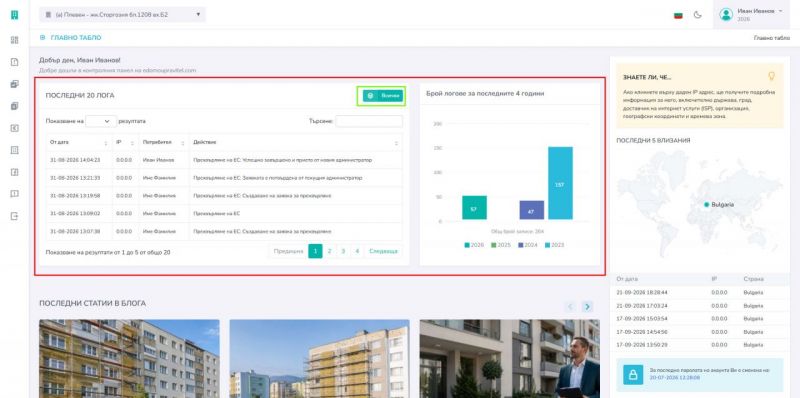Screen dimensions: 800x398
Task: Focus the Търсене search field
Action: pos(369,121)
